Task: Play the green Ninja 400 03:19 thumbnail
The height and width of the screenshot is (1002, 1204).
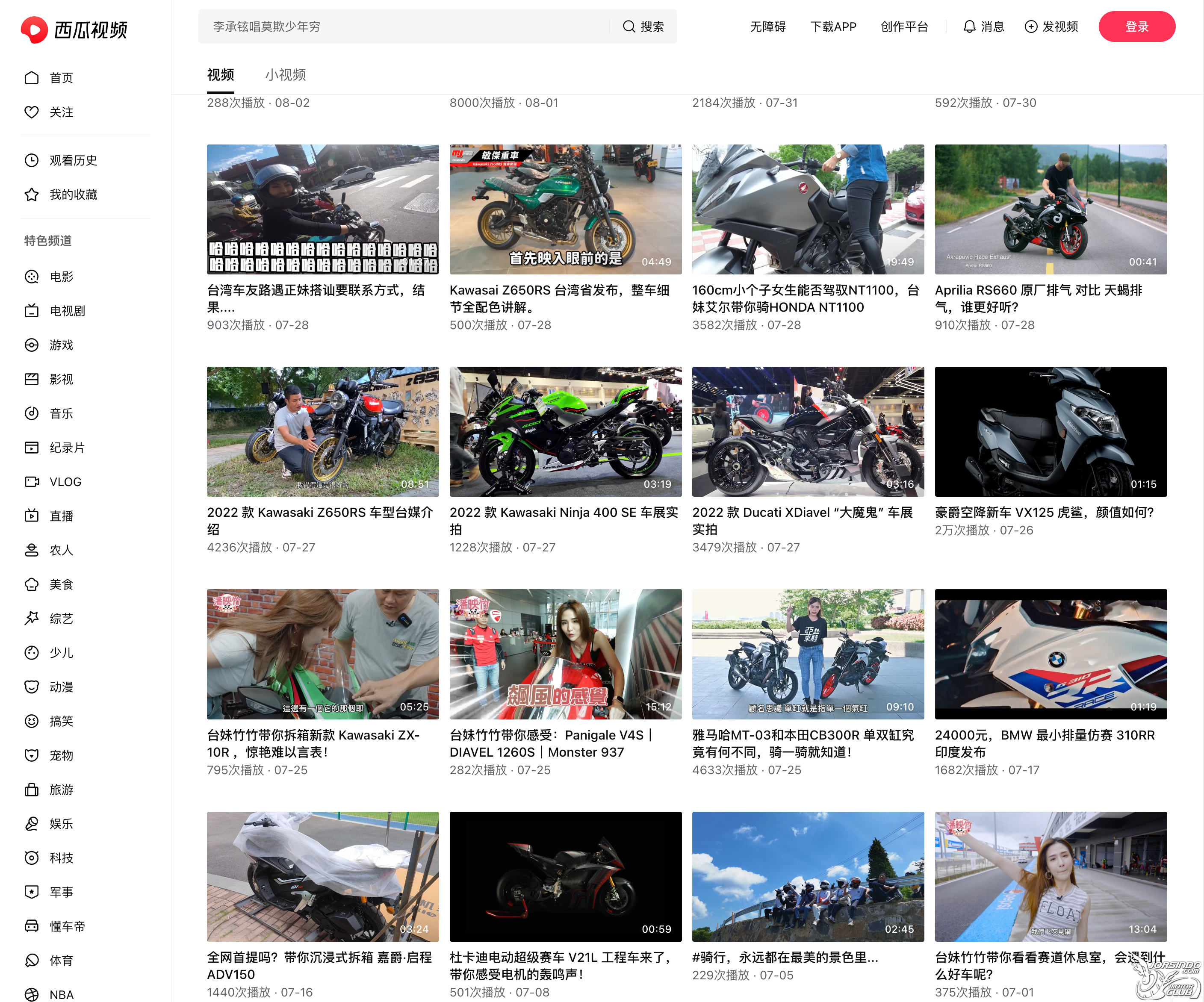Action: 565,432
